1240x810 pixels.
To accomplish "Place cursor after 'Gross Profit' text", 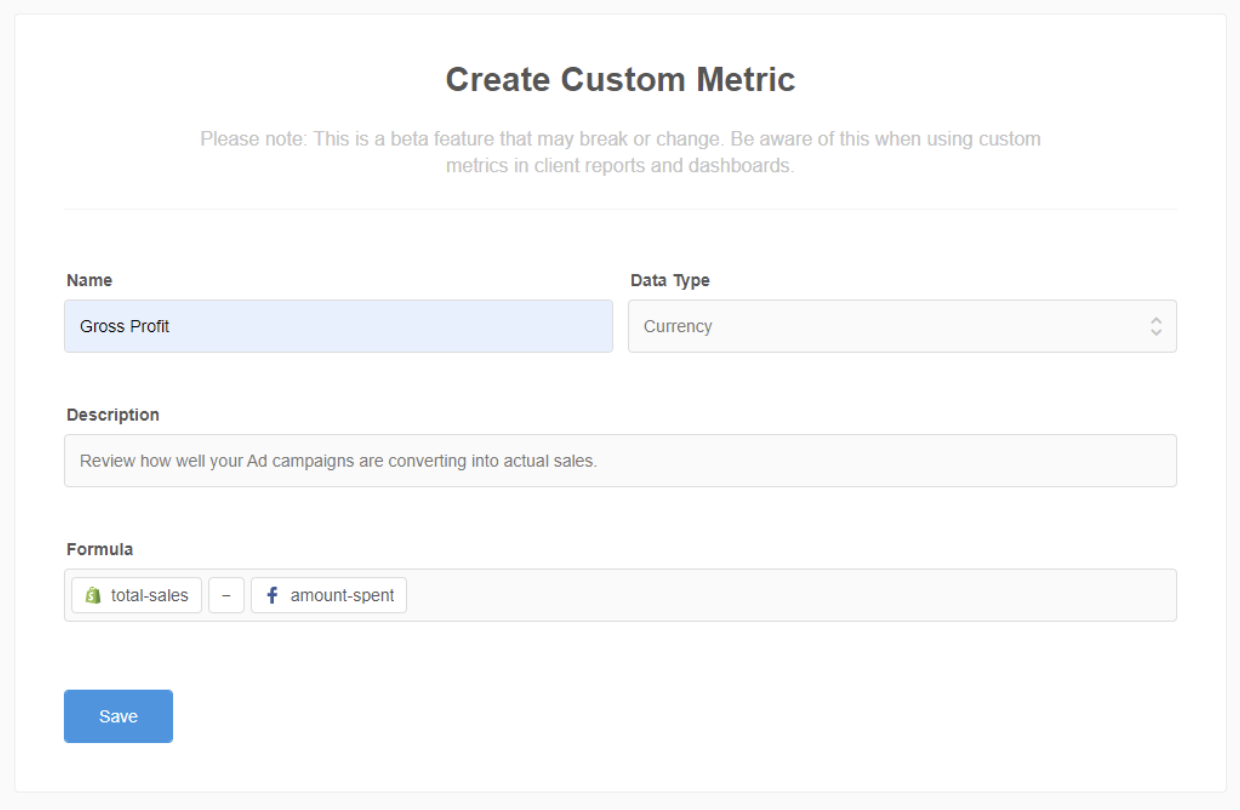I will (171, 326).
